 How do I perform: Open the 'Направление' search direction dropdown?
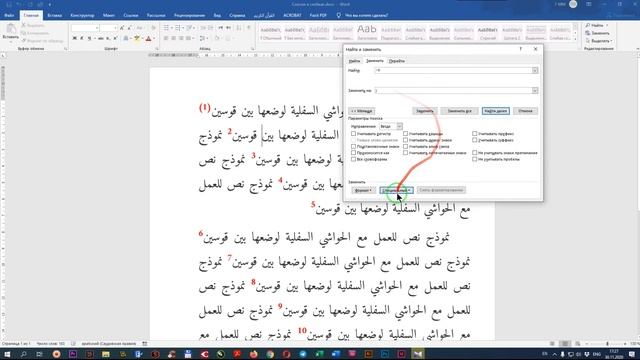[399, 127]
